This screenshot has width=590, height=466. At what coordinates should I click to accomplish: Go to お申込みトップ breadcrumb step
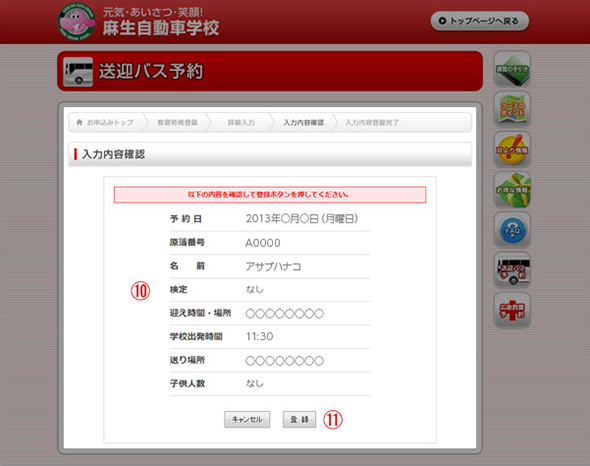pos(105,123)
